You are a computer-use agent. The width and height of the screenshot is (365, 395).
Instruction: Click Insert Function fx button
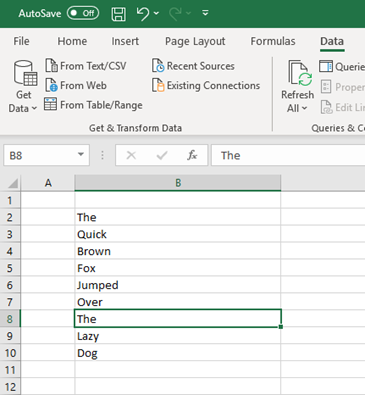click(x=192, y=155)
